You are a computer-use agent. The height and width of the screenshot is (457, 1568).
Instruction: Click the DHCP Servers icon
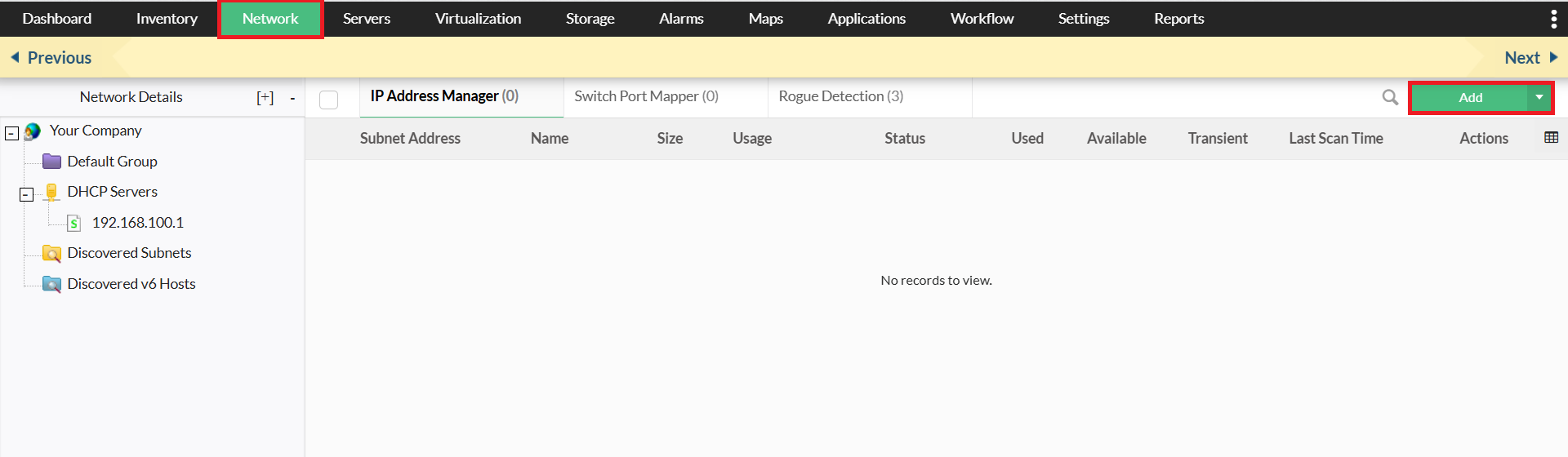click(x=51, y=192)
